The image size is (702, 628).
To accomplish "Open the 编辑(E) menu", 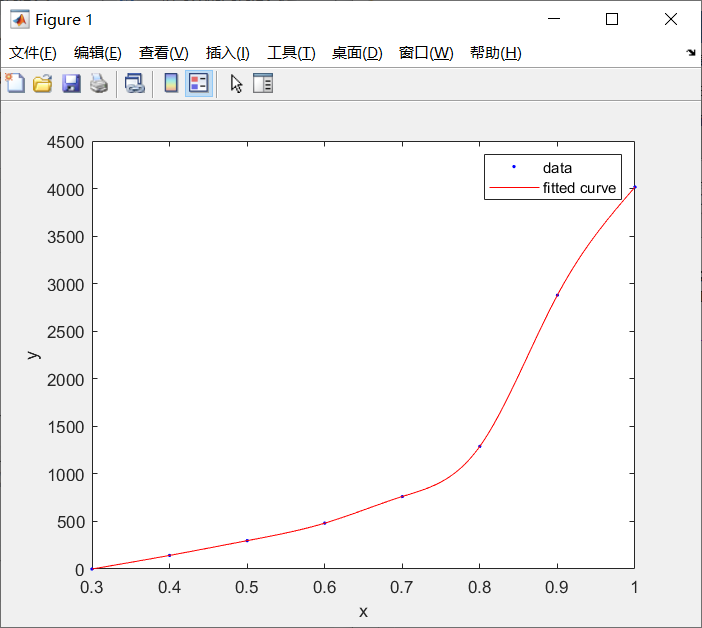I will [98, 53].
